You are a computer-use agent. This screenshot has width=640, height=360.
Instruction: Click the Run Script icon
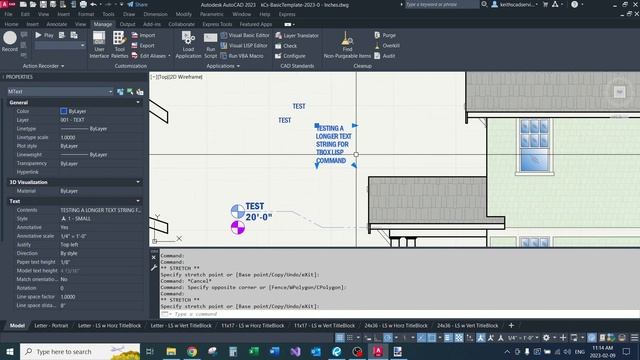(x=210, y=45)
